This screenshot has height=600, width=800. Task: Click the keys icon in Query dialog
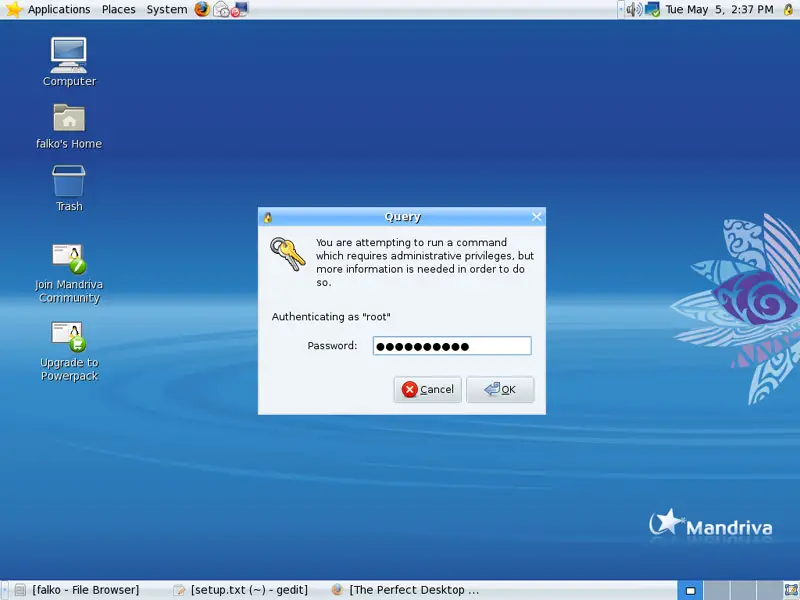288,254
